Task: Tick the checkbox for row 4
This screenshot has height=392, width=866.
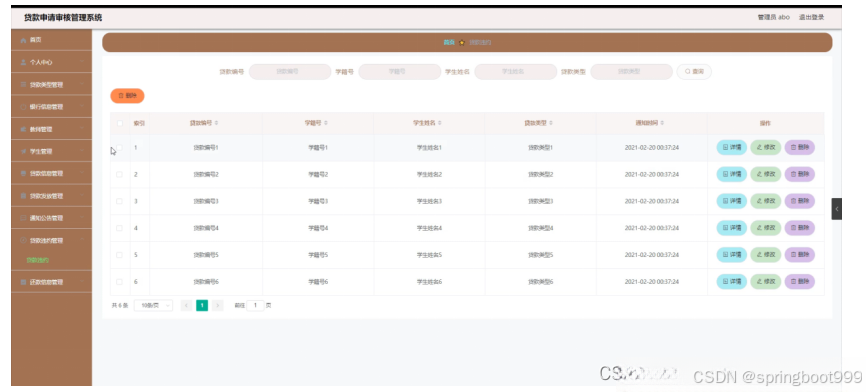Action: (119, 228)
